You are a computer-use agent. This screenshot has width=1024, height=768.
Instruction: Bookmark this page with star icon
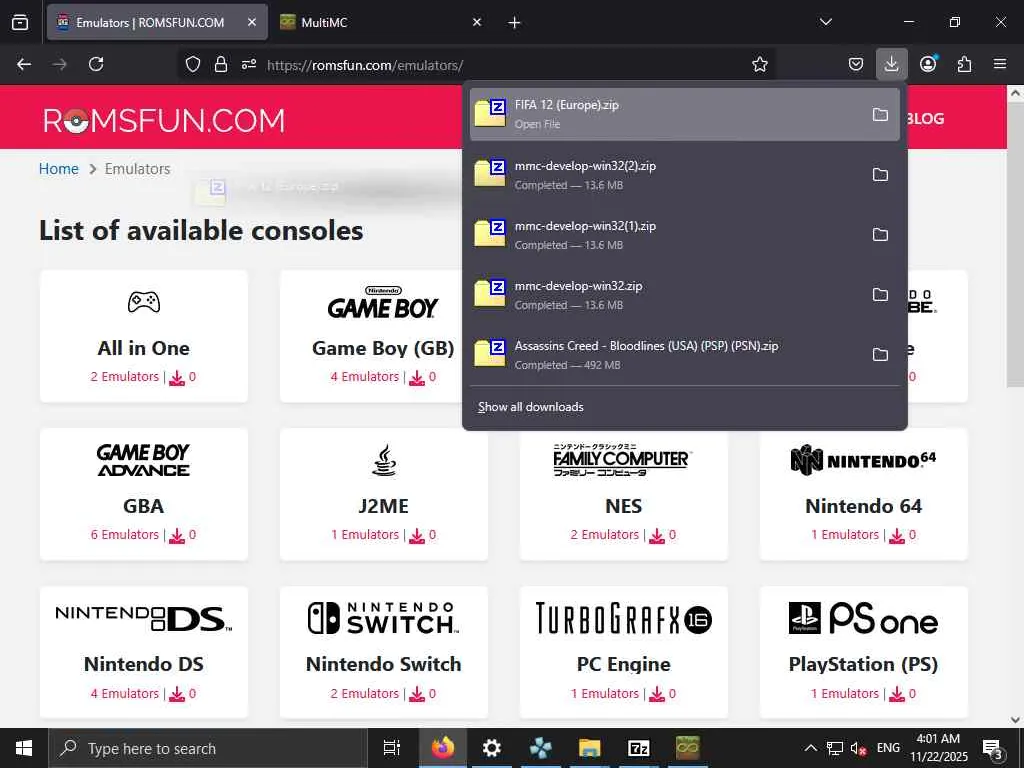point(760,64)
